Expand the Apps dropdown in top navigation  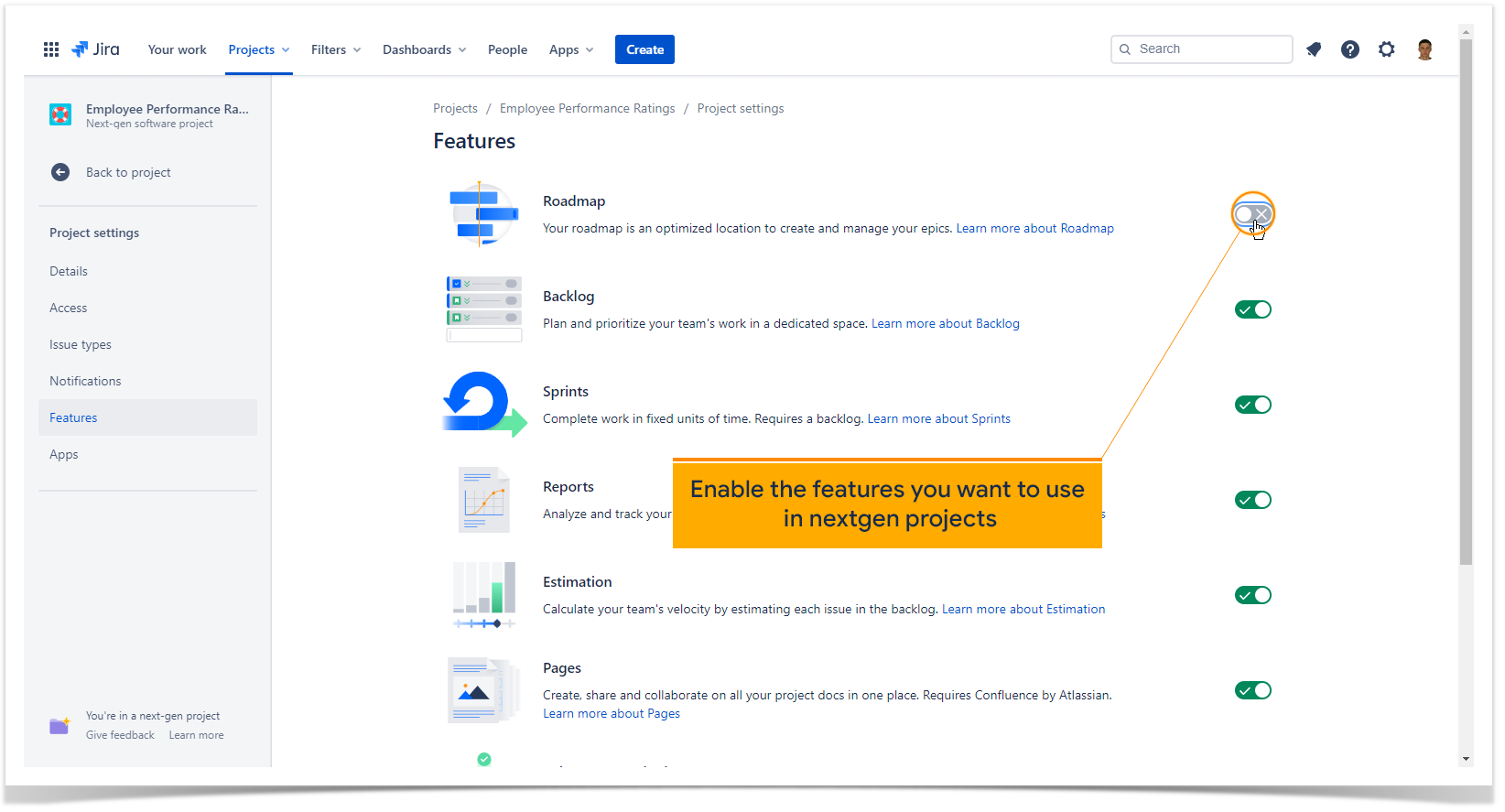[x=571, y=49]
